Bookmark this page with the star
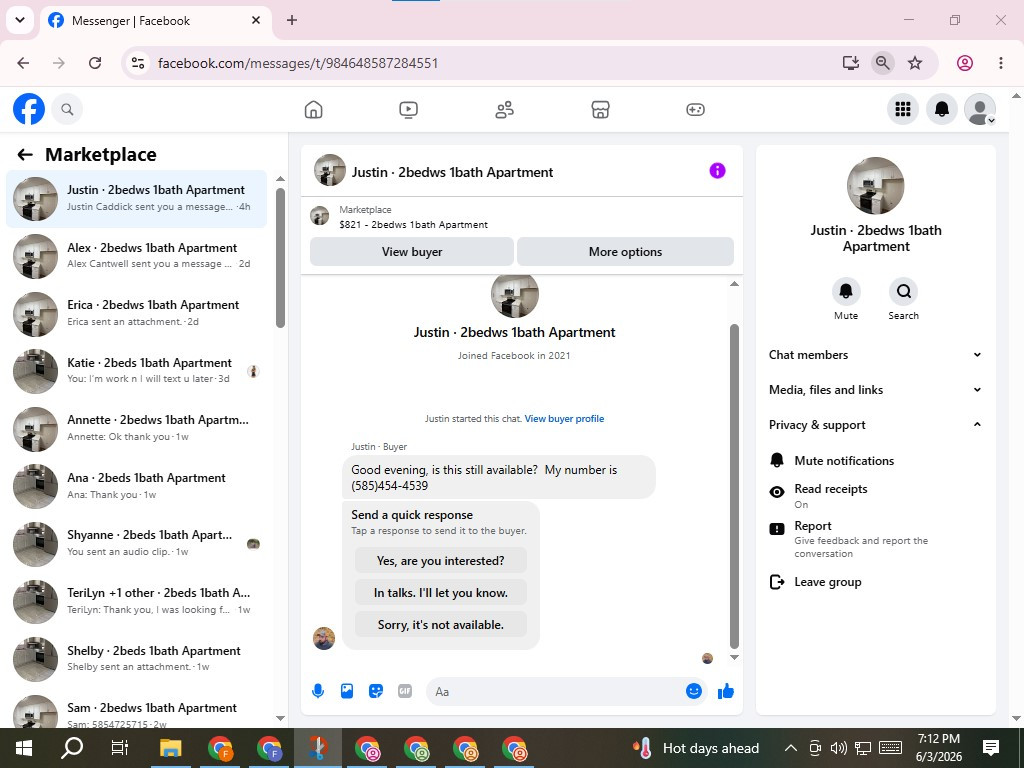Image resolution: width=1024 pixels, height=768 pixels. tap(915, 63)
